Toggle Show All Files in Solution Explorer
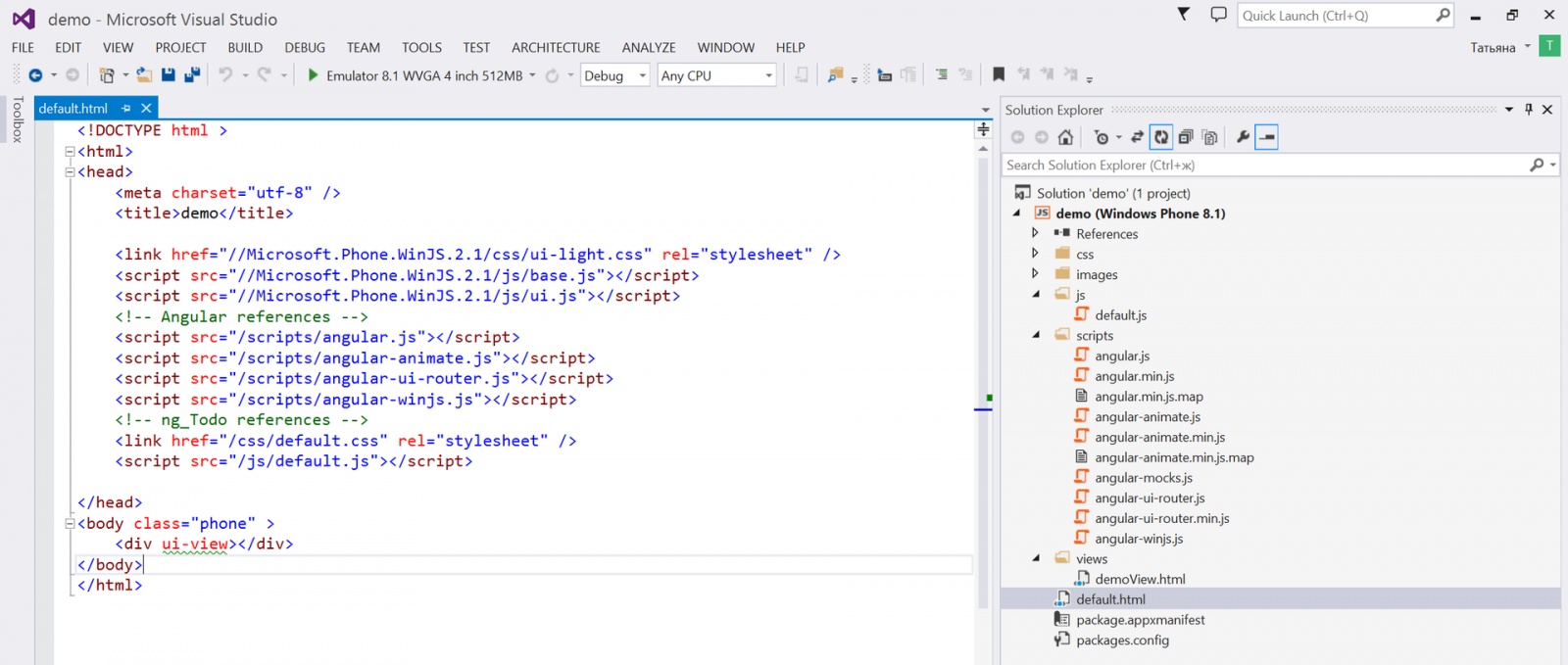Screen dimensions: 1568x665 [x=1209, y=137]
